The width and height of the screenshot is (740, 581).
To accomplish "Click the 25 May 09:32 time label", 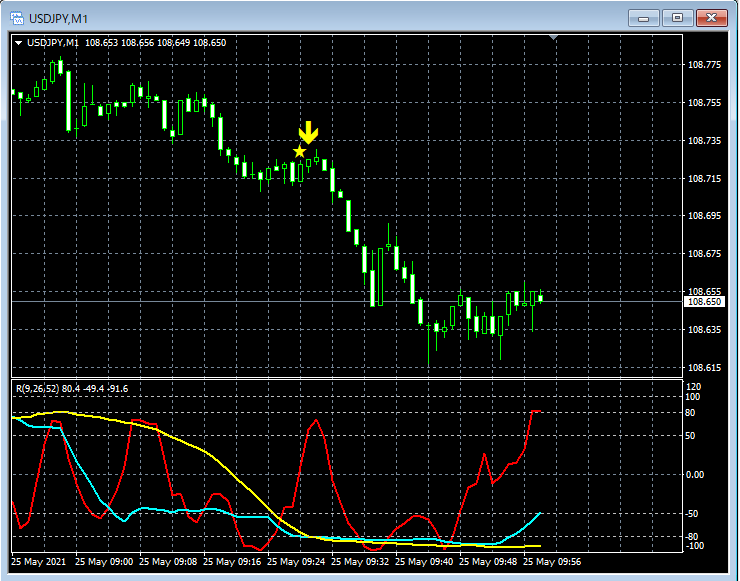I will point(360,562).
